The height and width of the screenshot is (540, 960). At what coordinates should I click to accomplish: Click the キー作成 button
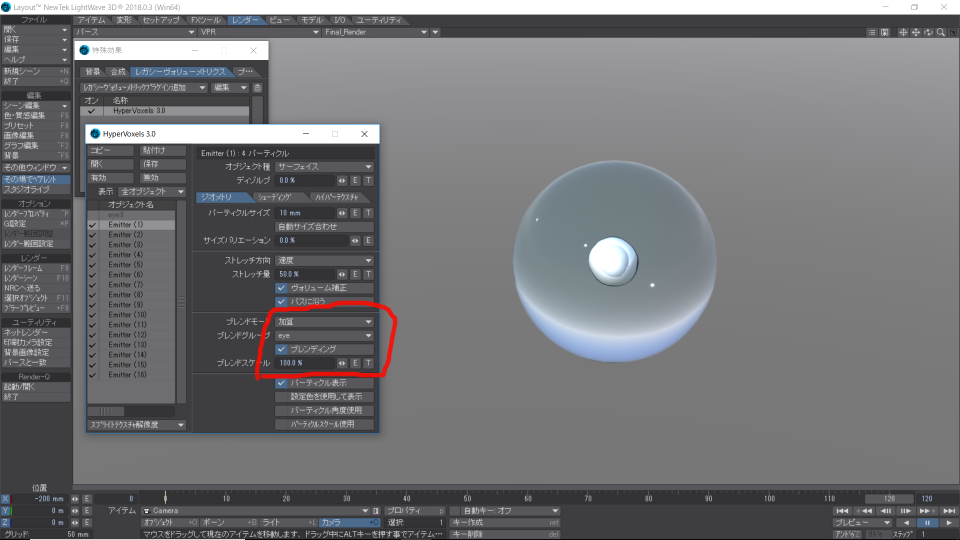pos(505,523)
